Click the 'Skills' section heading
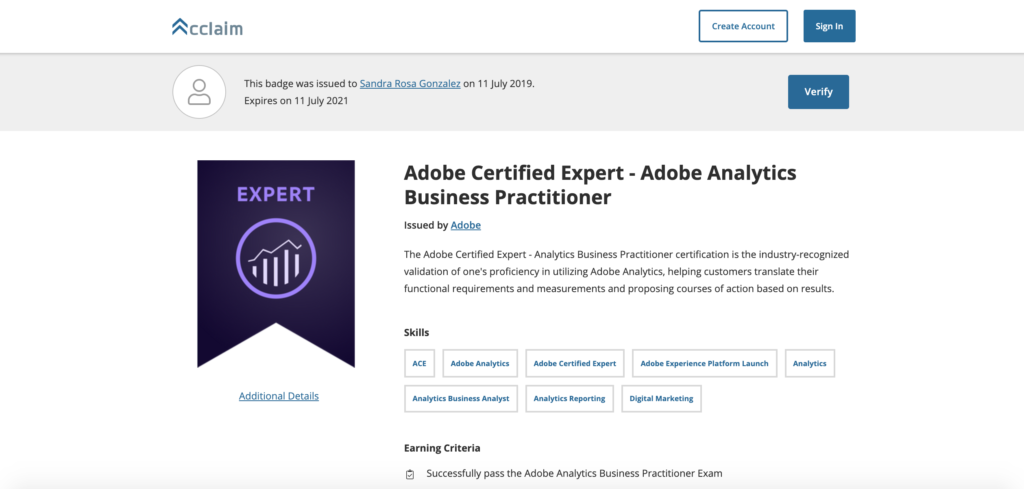 [417, 332]
